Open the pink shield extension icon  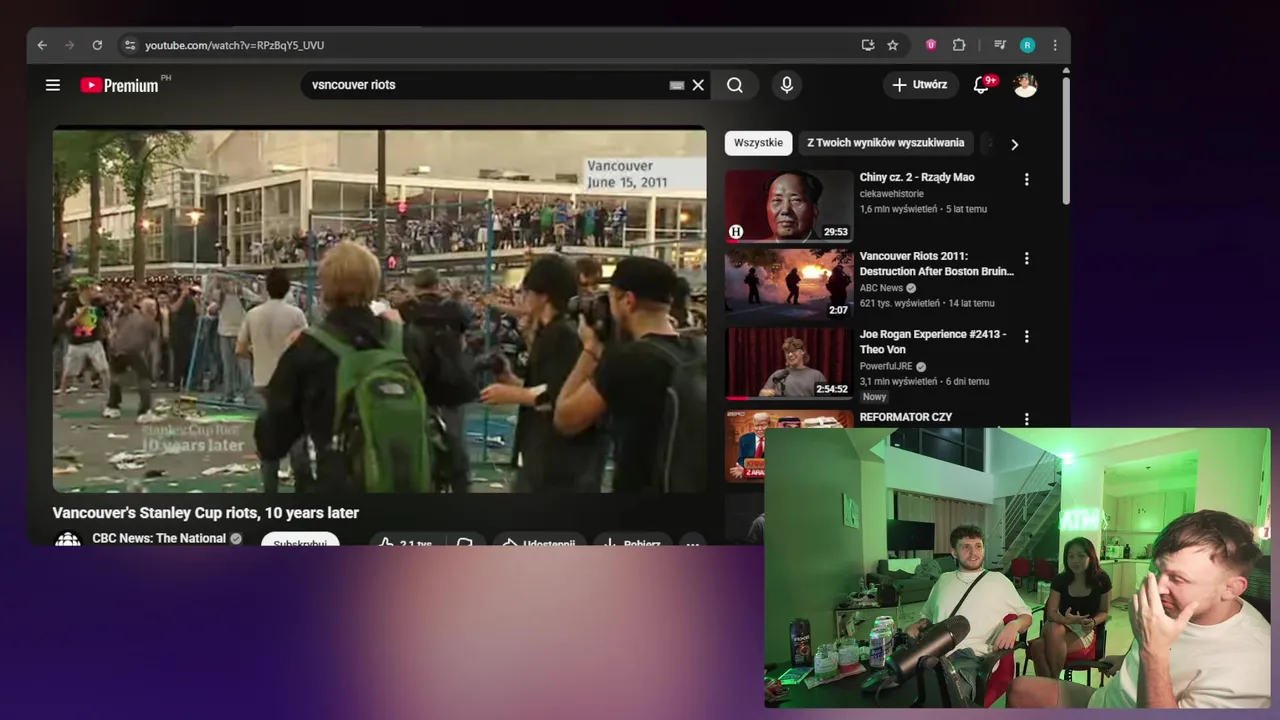tap(931, 45)
